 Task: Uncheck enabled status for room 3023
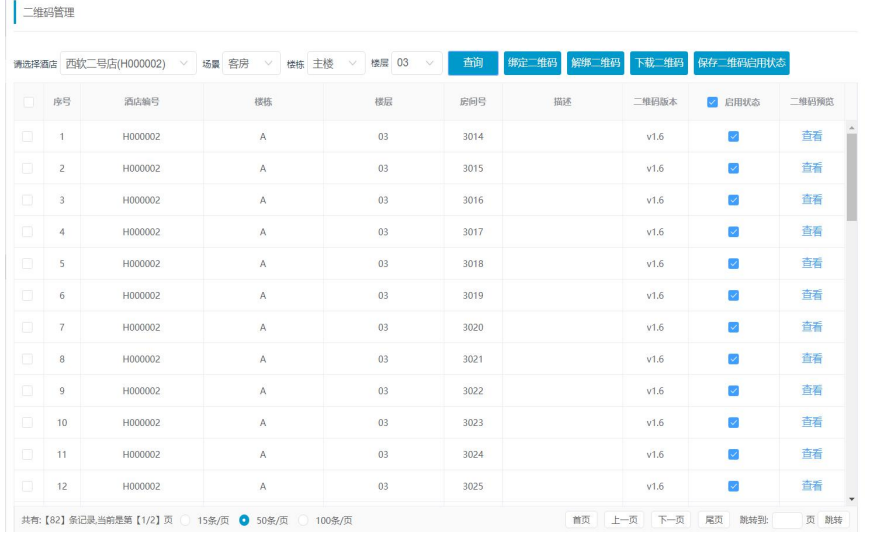pos(733,423)
